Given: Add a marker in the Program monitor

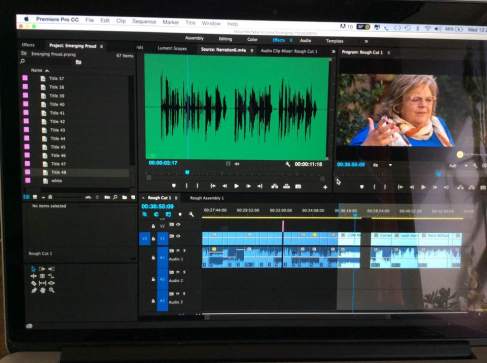Looking at the screenshot, I should 362,187.
